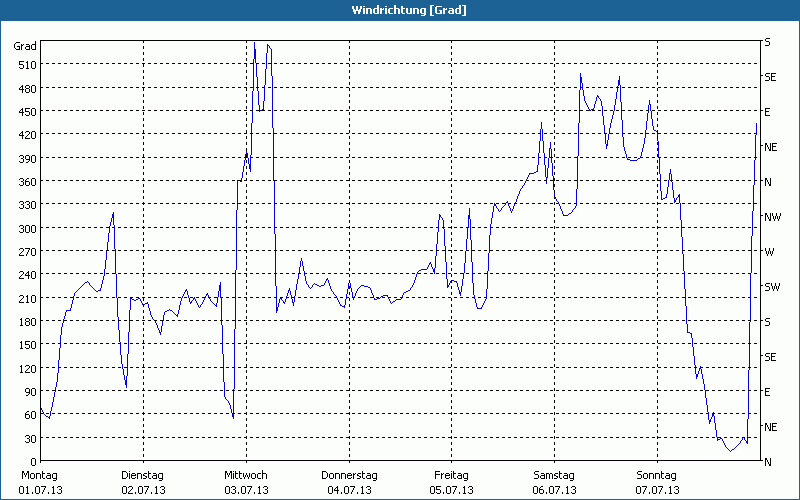Select the "W" compass label
Image resolution: width=800 pixels, height=500 pixels.
(x=769, y=252)
